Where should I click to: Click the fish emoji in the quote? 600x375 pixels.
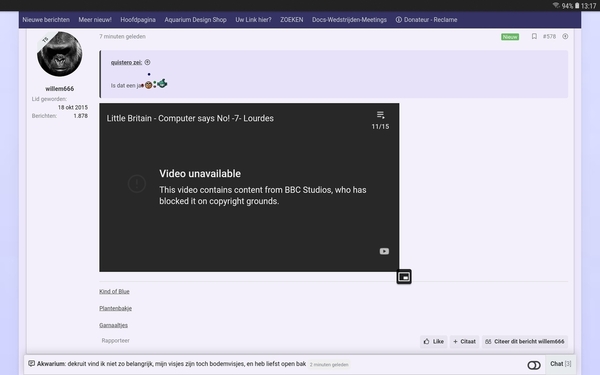pyautogui.click(x=162, y=83)
